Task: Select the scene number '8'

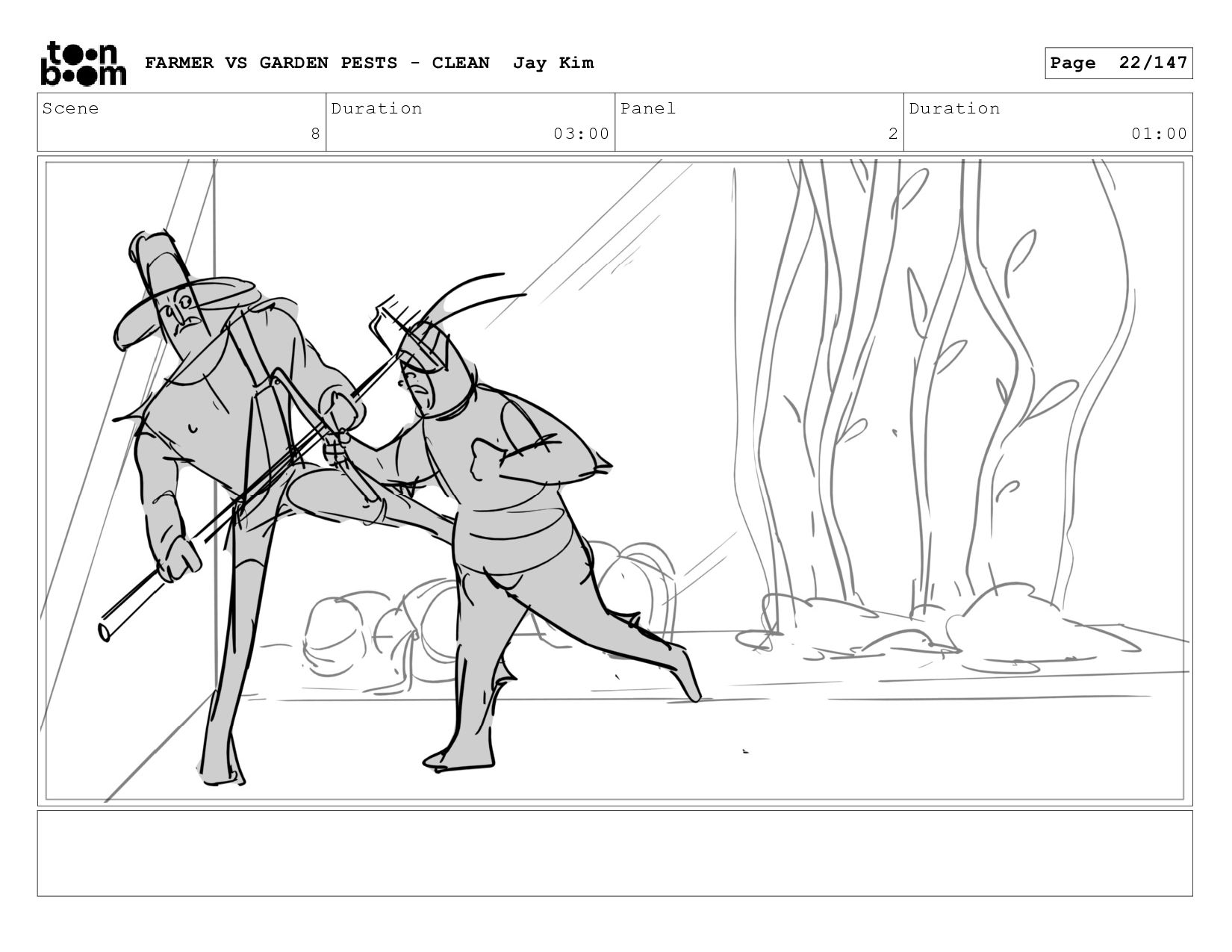Action: click(x=315, y=134)
